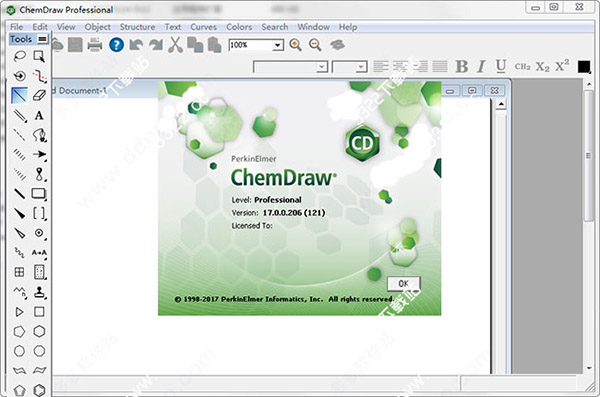Screen dimensions: 600x397
Task: Select the Cyclopropane ring tool
Action: [x=19, y=312]
